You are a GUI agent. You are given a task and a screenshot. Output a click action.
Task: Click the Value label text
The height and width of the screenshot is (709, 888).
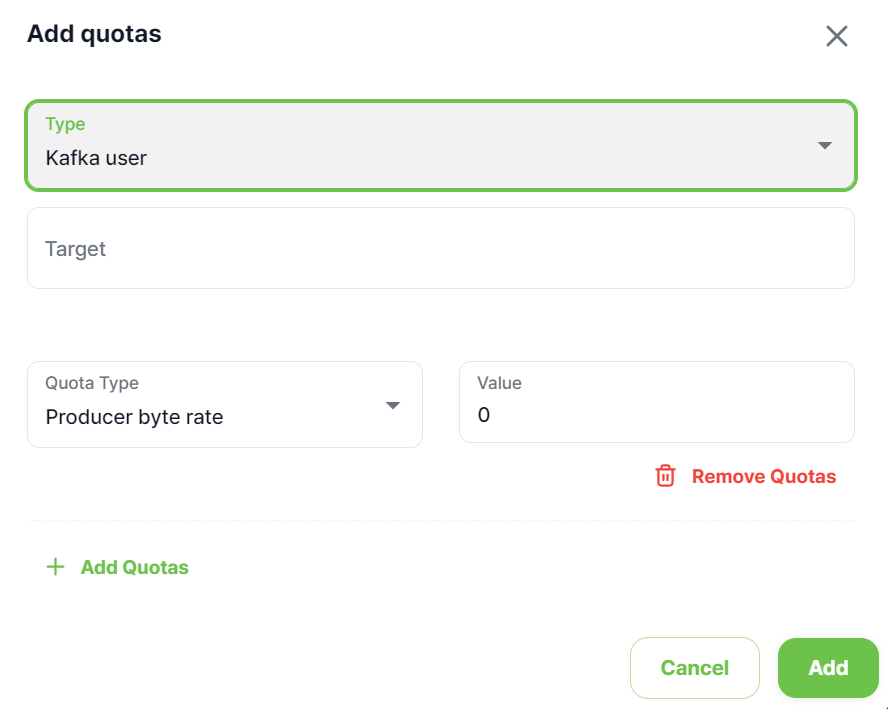pyautogui.click(x=499, y=383)
